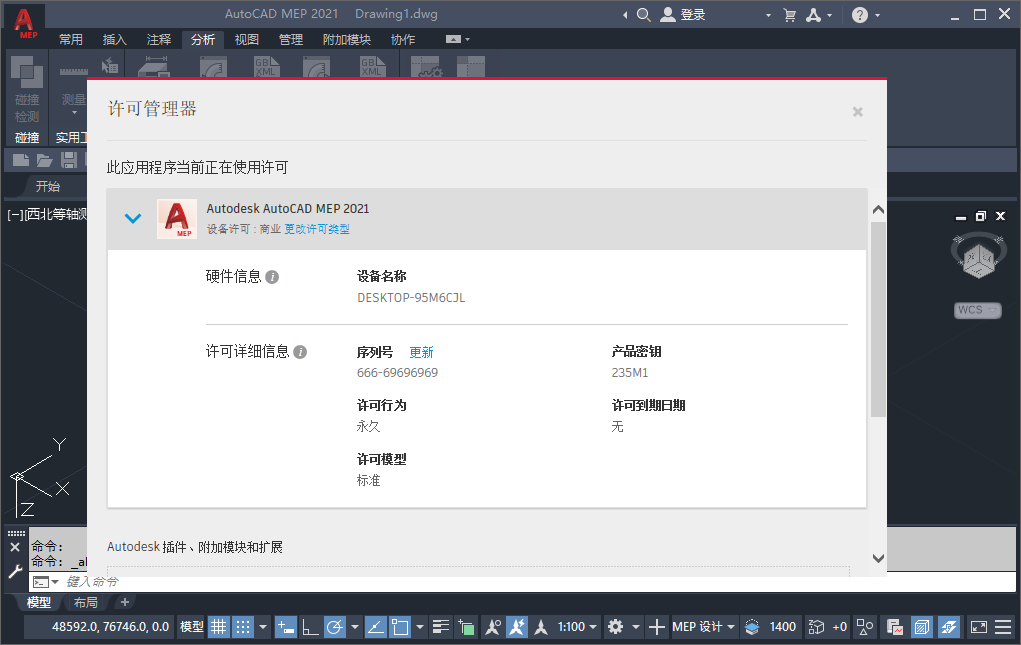Screen dimensions: 1021x645
Task: Switch to the 布局 layout tab
Action: 86,602
